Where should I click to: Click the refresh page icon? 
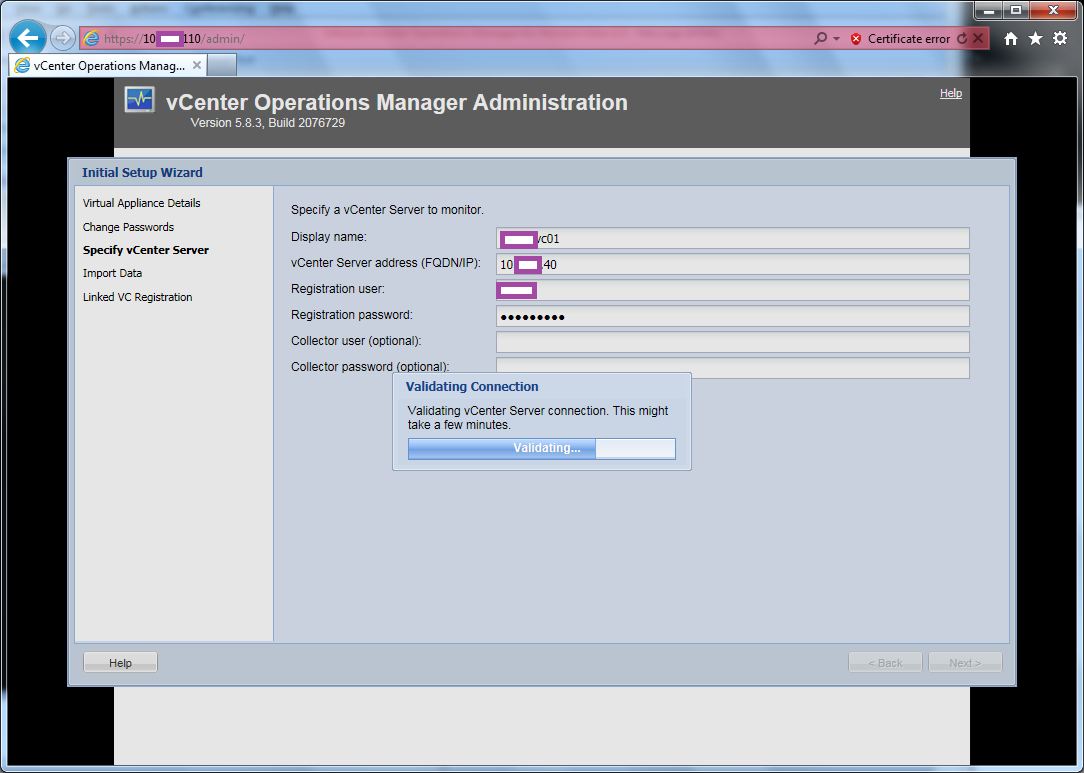coord(962,39)
